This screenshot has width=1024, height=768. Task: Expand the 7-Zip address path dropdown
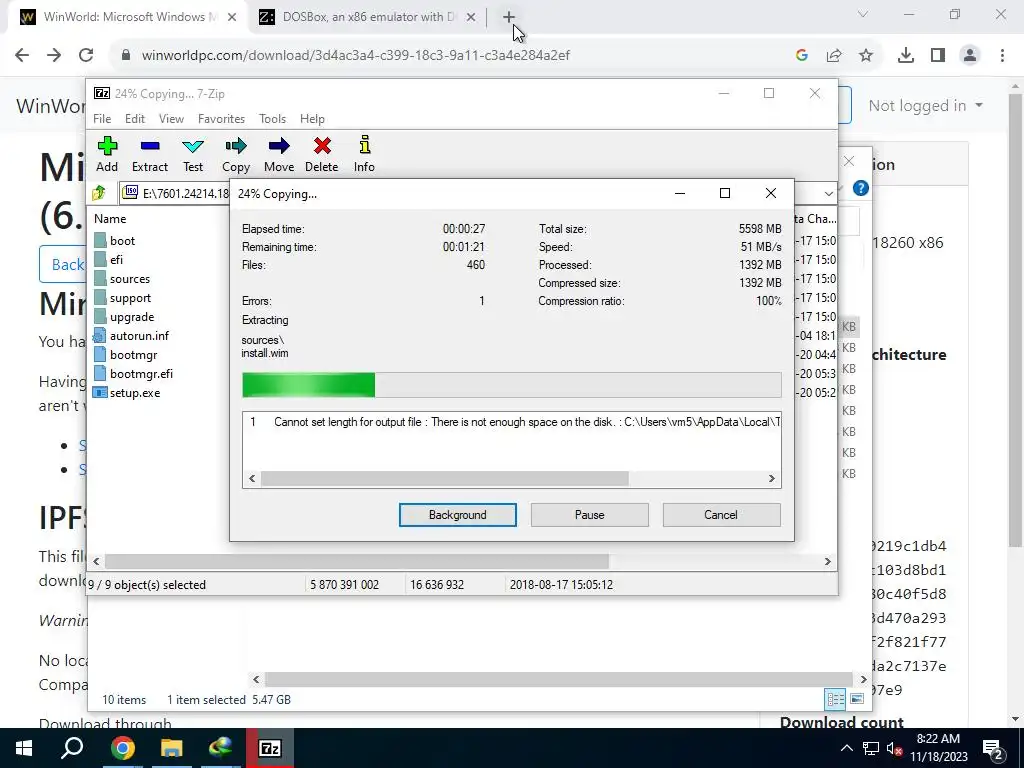(828, 193)
